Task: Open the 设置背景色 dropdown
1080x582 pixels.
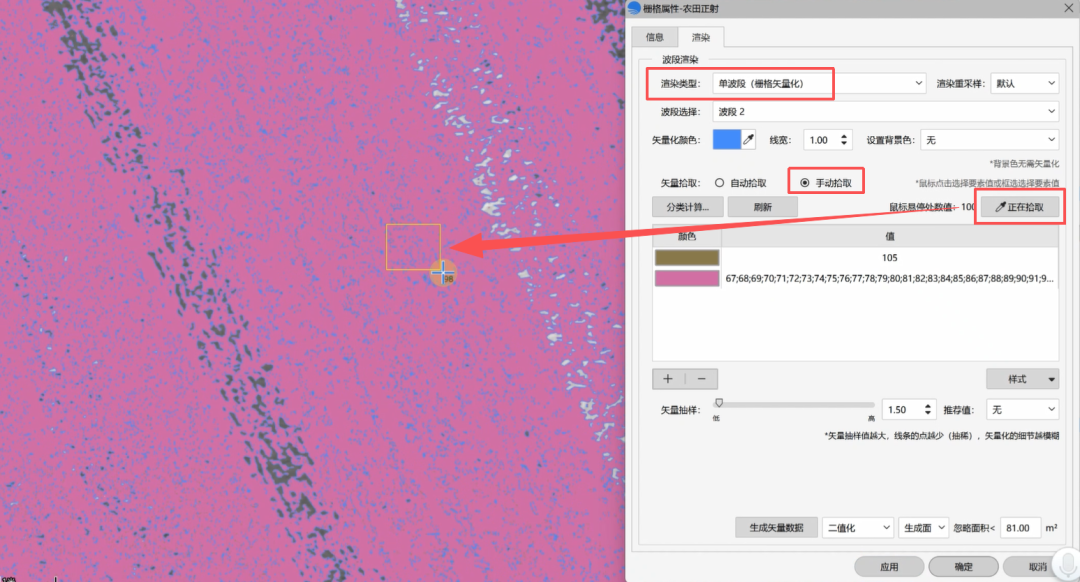Action: 989,140
